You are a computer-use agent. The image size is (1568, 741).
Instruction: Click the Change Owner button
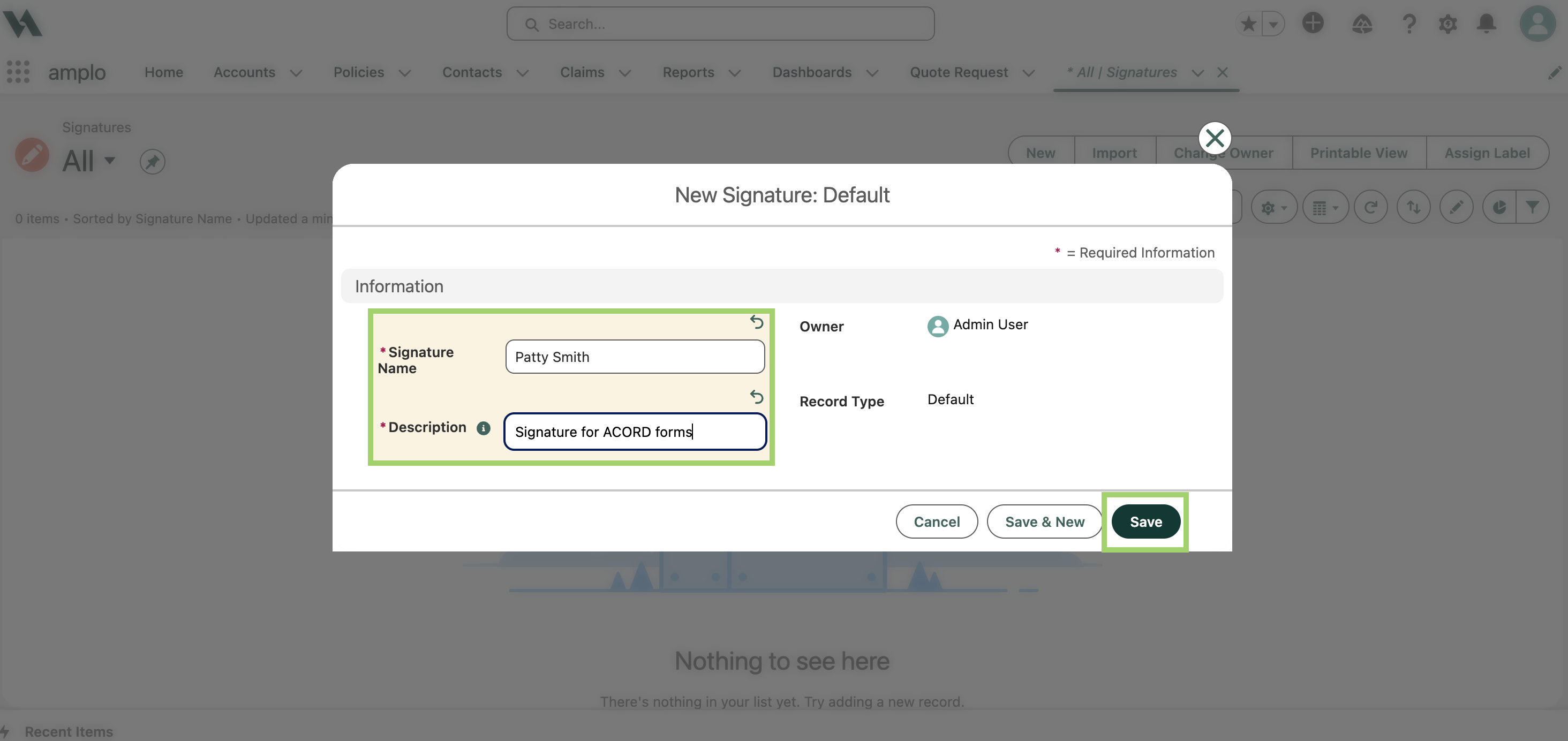(1224, 153)
